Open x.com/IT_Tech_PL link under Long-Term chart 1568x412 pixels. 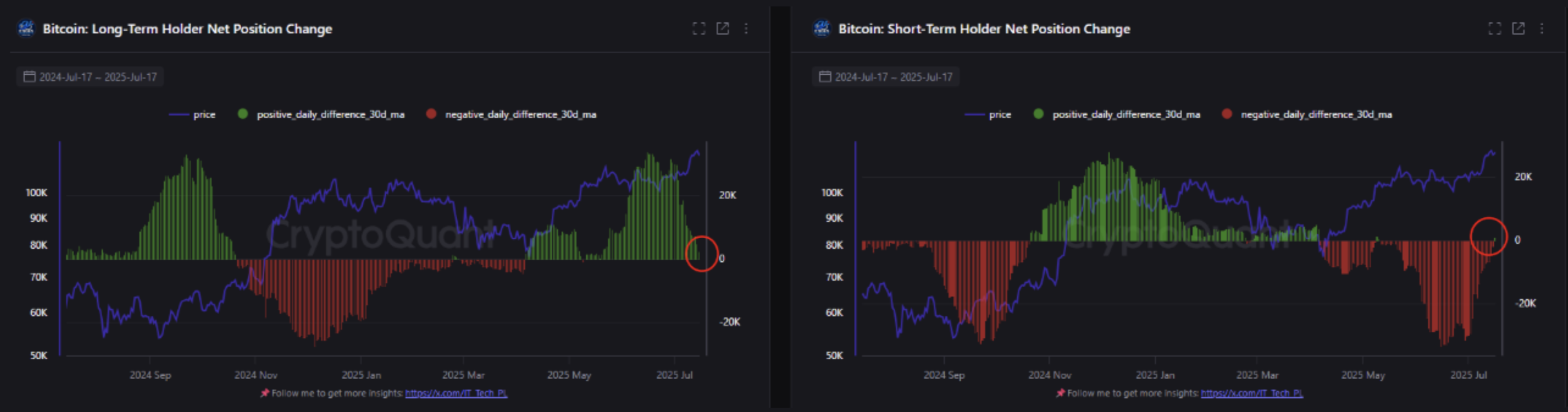456,393
